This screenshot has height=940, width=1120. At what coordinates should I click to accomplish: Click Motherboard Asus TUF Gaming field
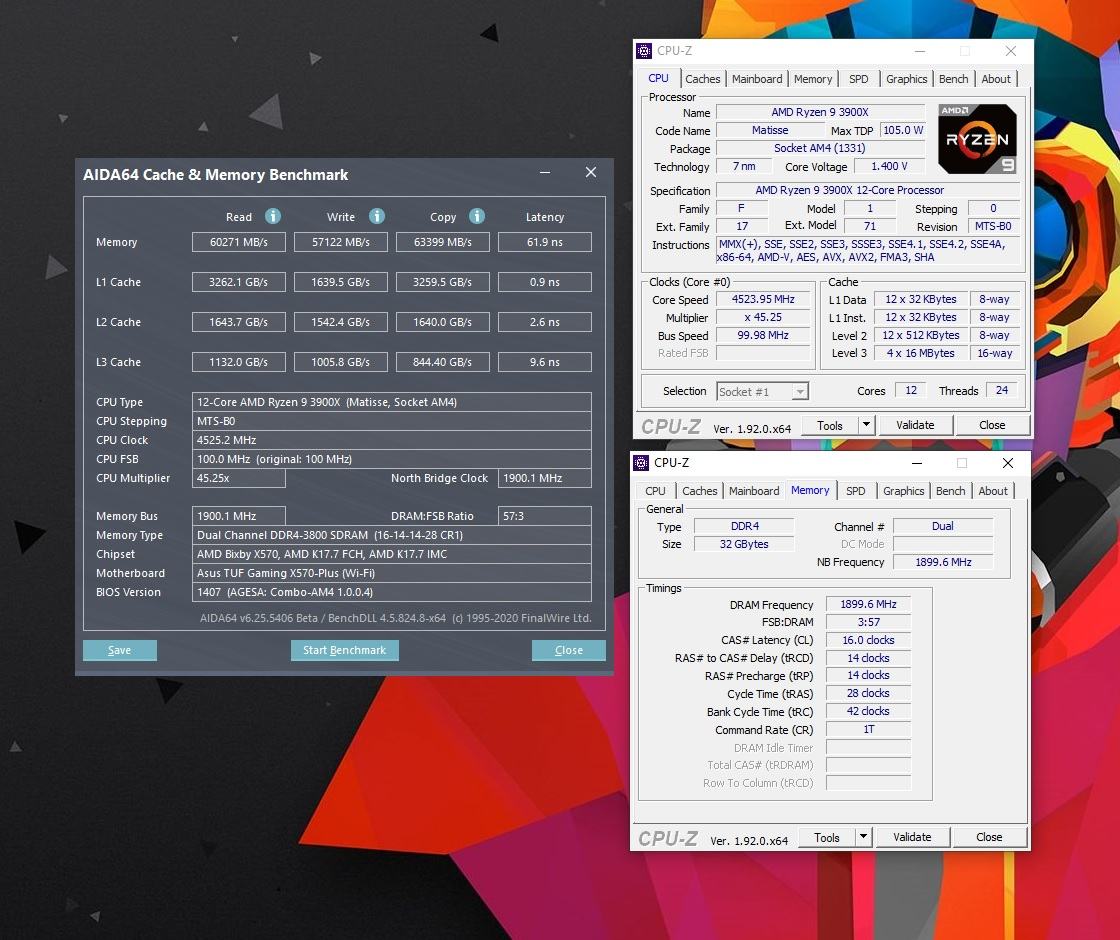pyautogui.click(x=391, y=573)
